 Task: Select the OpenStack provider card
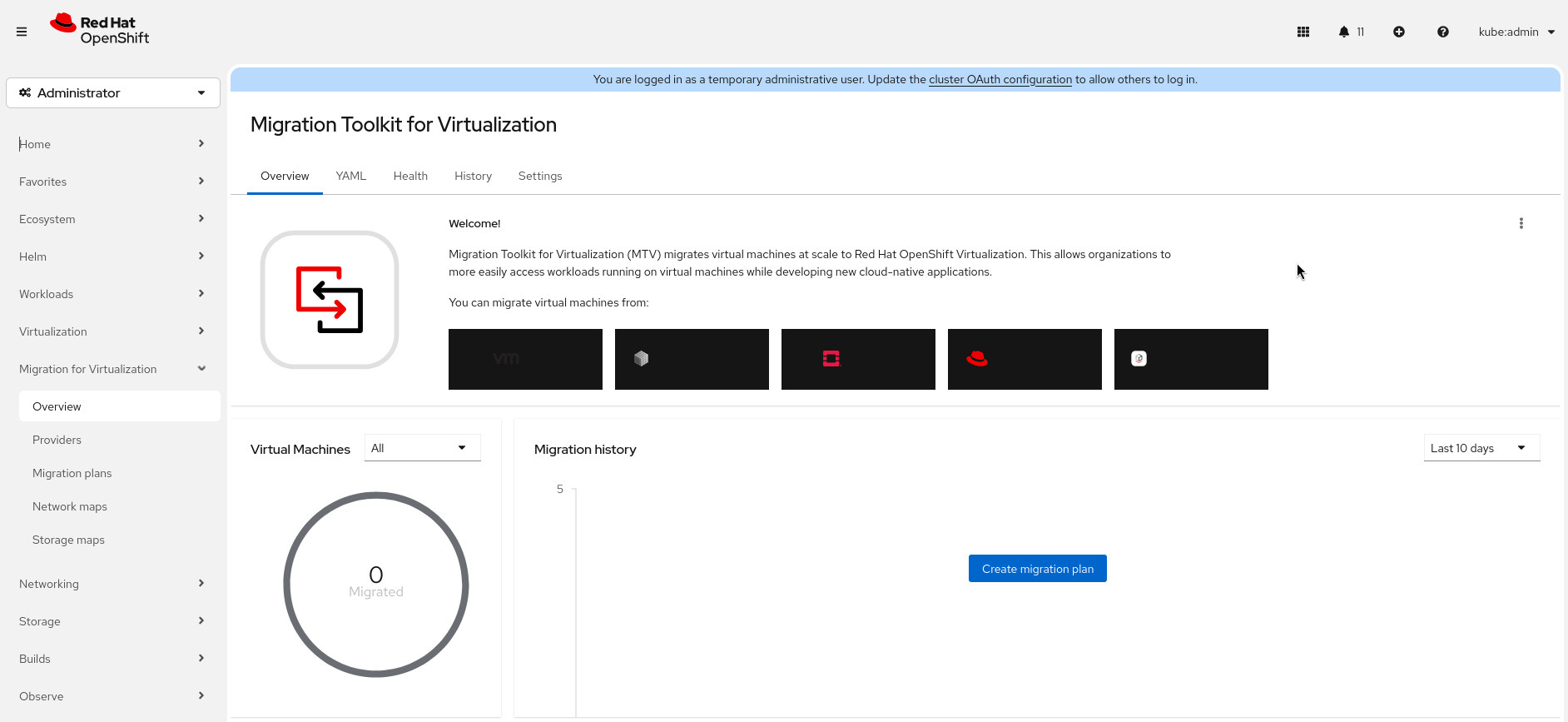pyautogui.click(x=858, y=359)
